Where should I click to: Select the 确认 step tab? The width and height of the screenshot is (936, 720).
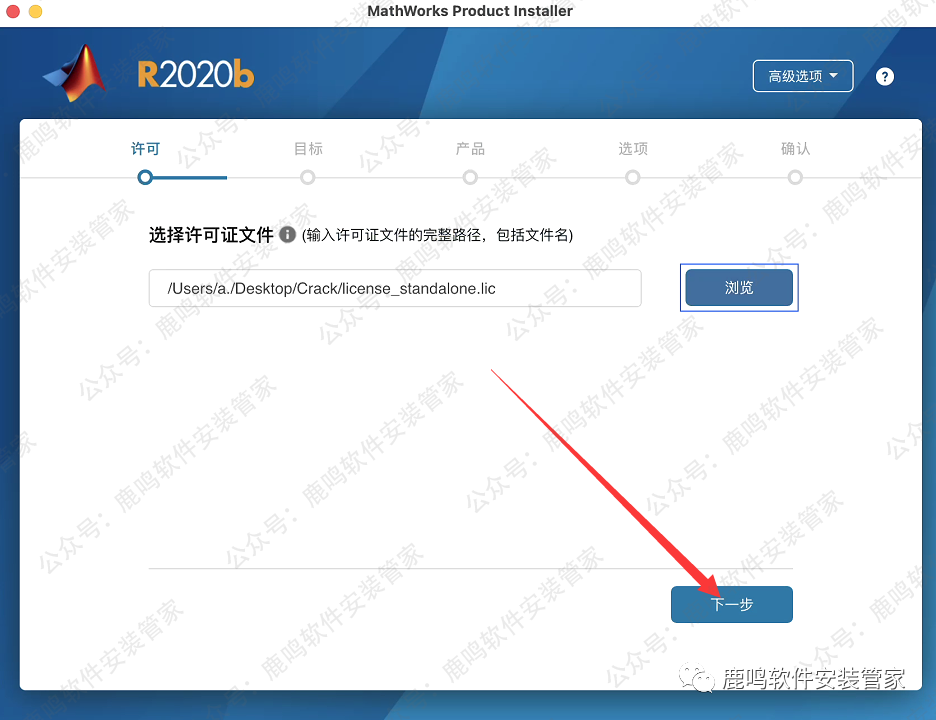point(795,149)
